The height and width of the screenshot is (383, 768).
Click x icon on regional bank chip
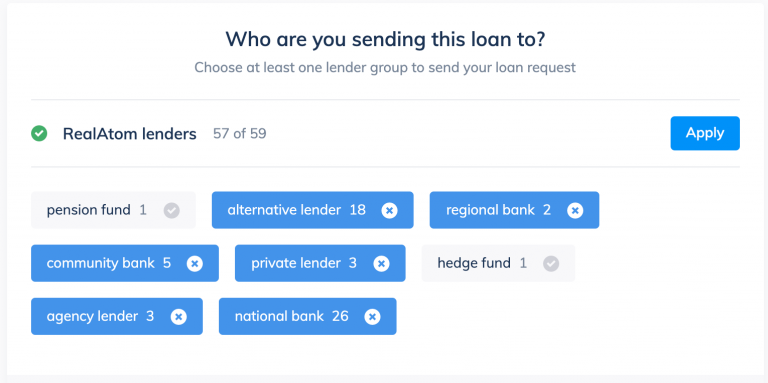(575, 211)
